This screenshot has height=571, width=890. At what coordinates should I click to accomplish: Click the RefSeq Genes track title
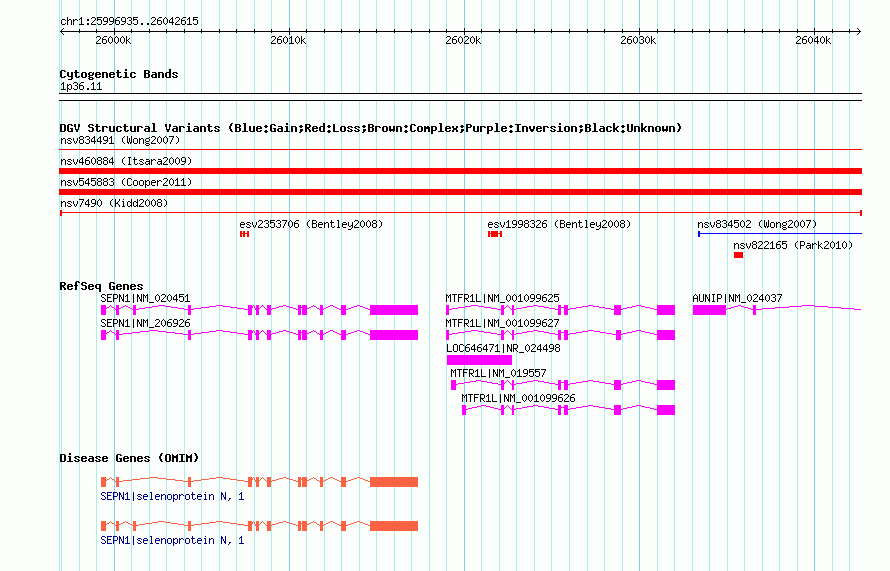coord(101,286)
